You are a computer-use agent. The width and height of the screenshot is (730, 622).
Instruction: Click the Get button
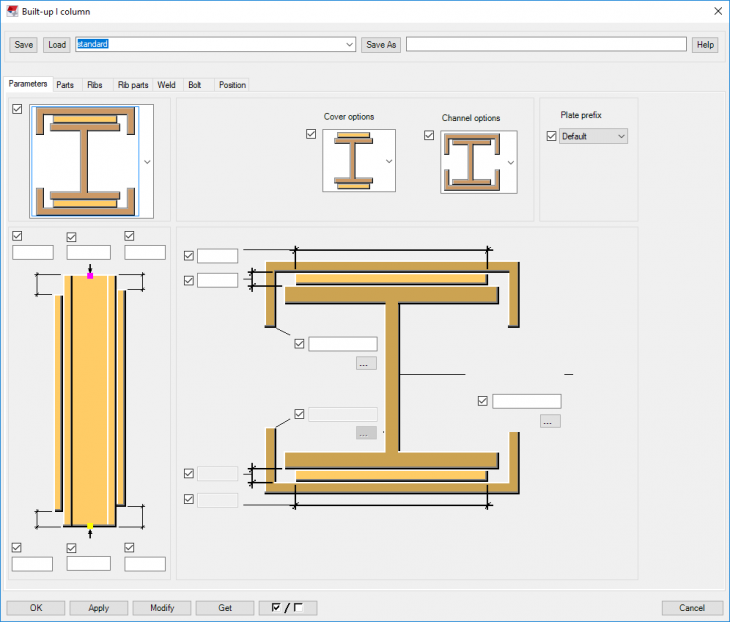pyautogui.click(x=225, y=608)
